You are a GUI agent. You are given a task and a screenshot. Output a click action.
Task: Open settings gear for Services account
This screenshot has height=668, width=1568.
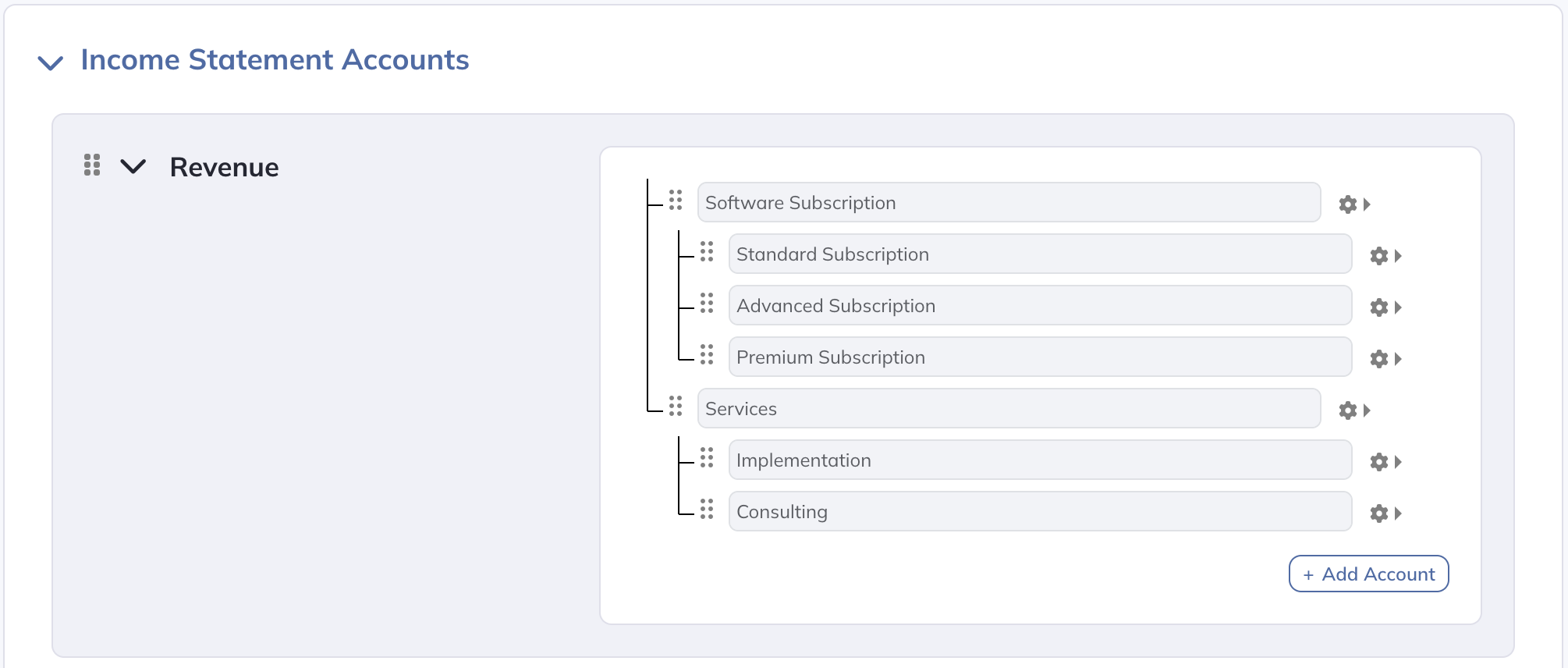click(1348, 410)
